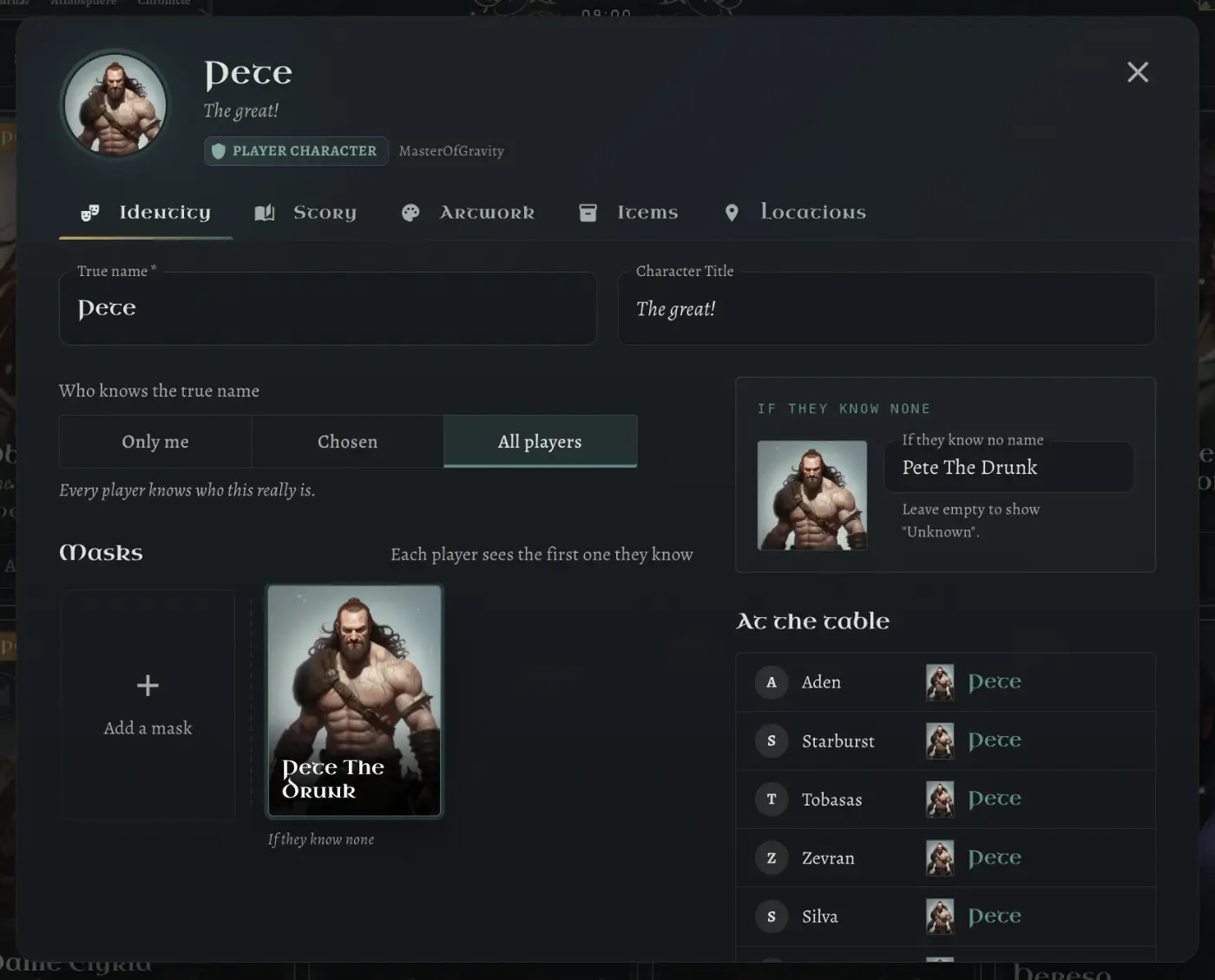
Task: Click the player name Tobasas
Action: pos(831,799)
